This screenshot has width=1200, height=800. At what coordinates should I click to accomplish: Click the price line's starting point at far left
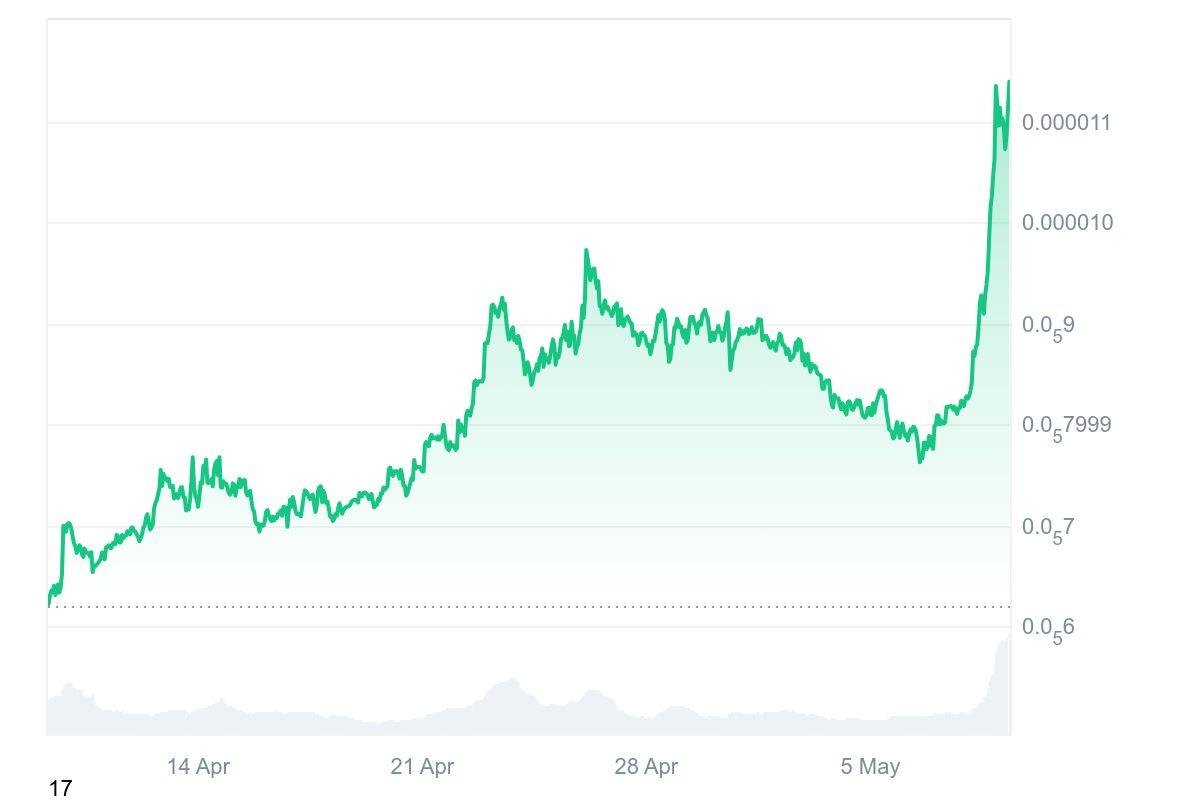point(49,603)
